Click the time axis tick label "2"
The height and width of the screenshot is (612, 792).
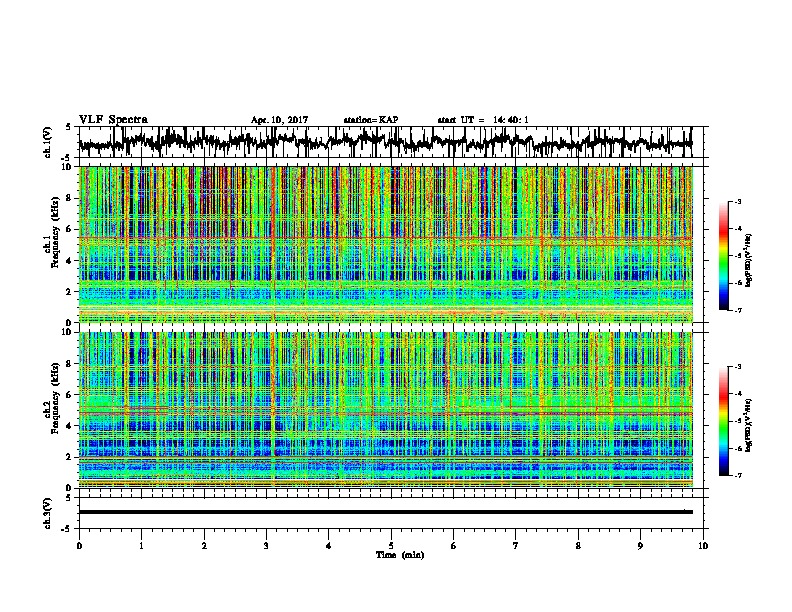pos(204,546)
